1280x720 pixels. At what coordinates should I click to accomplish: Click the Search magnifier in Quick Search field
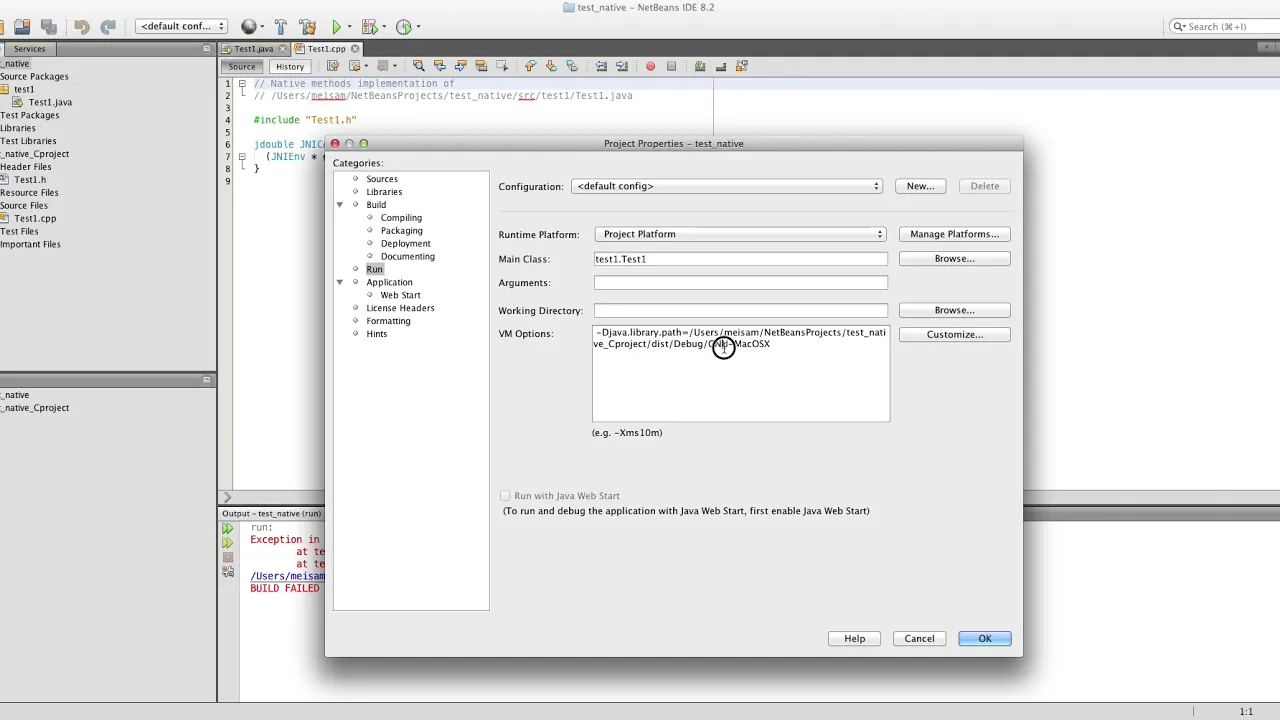[1179, 27]
